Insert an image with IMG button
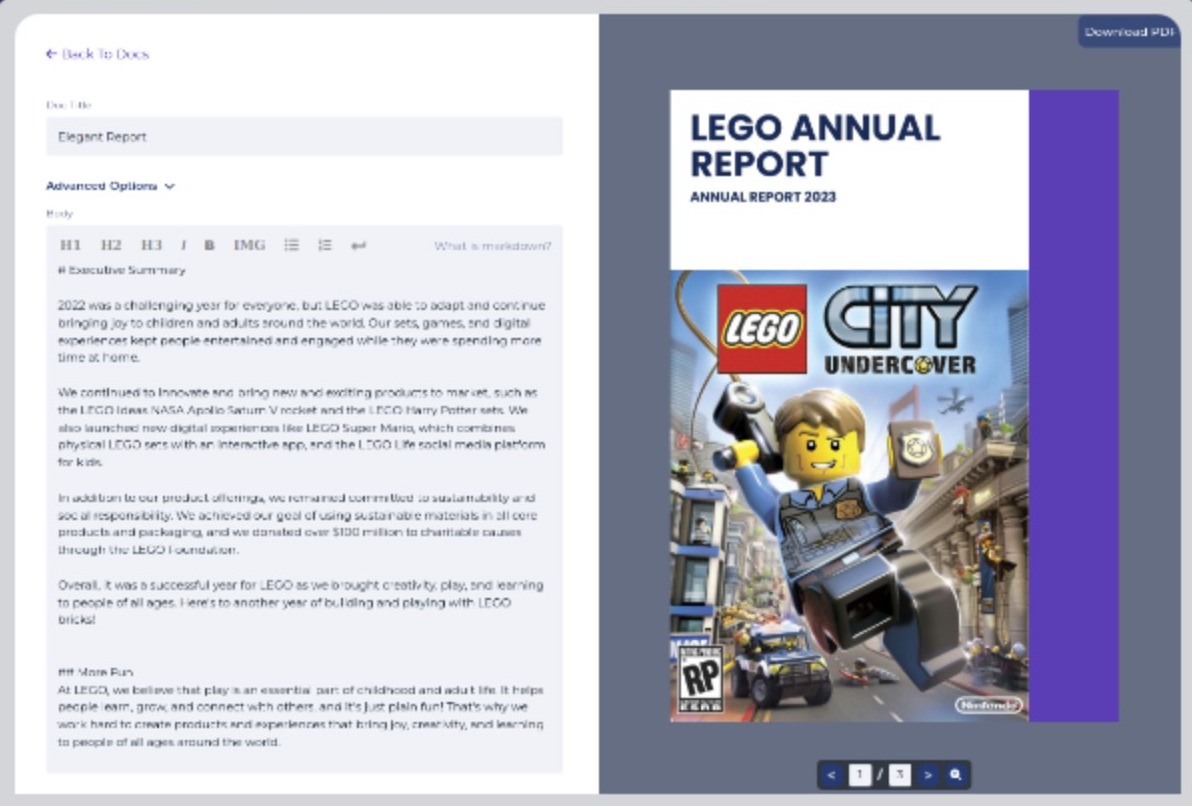The width and height of the screenshot is (1192, 806). 249,245
